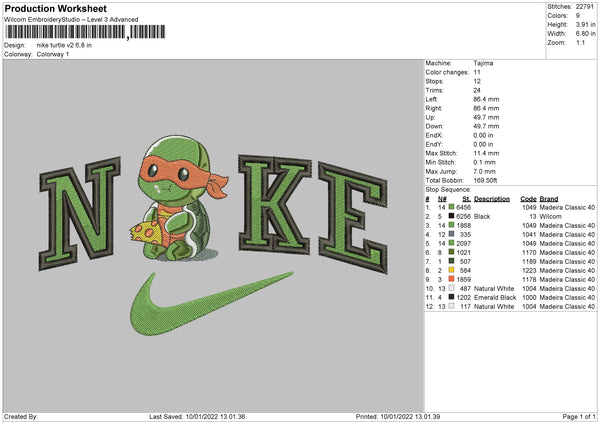600x424 pixels.
Task: Click 'Wilcom EmbroideryStudio – Level 3 Advanced' text
Action: click(71, 20)
